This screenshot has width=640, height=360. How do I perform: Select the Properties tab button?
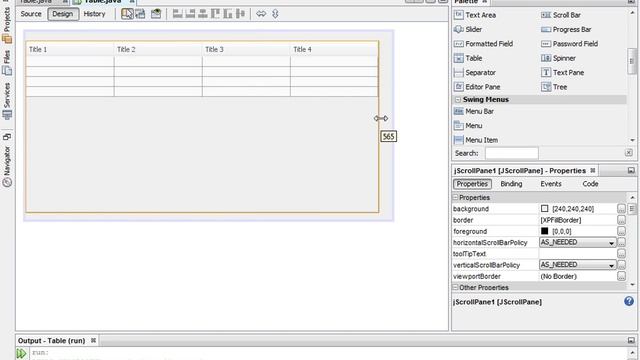coord(472,184)
